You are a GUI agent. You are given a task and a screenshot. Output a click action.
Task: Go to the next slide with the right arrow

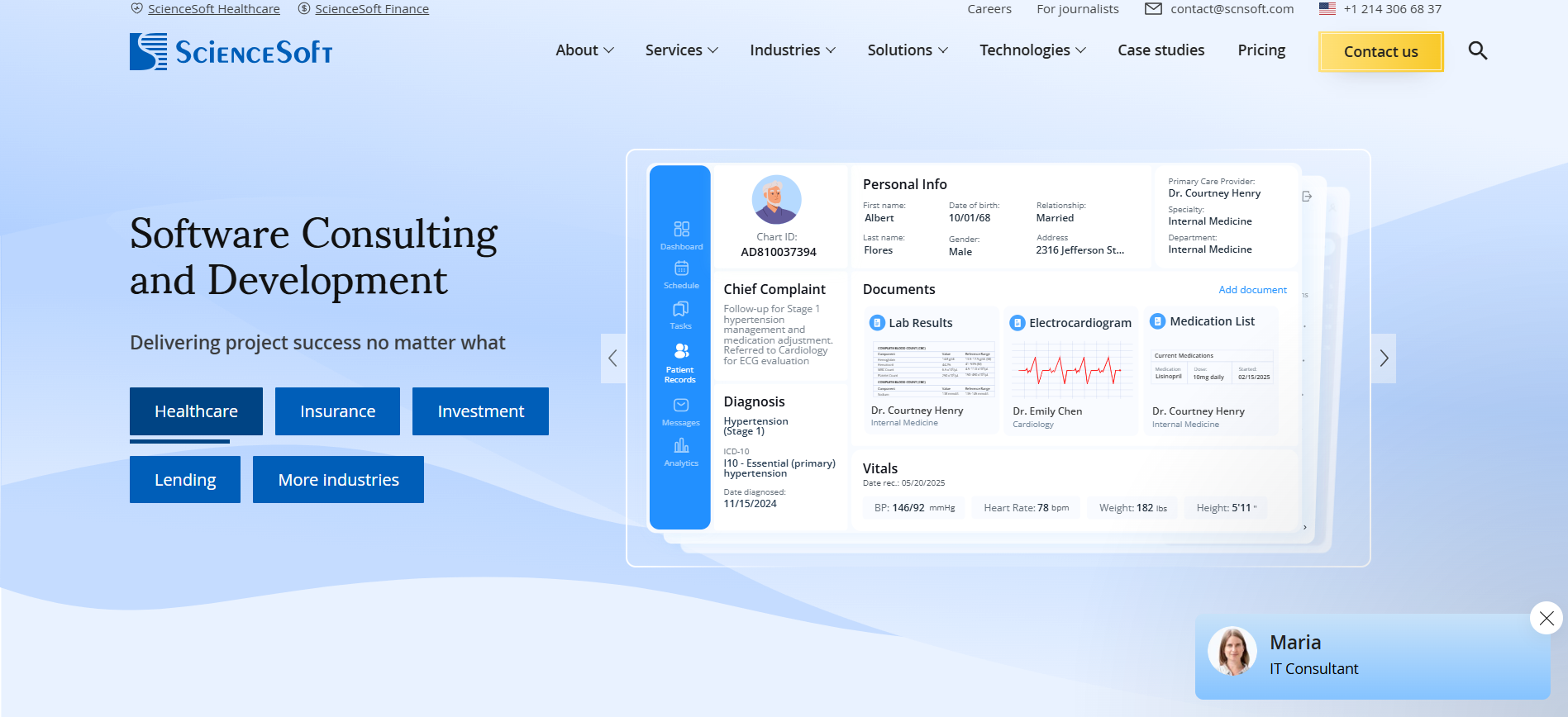1384,358
